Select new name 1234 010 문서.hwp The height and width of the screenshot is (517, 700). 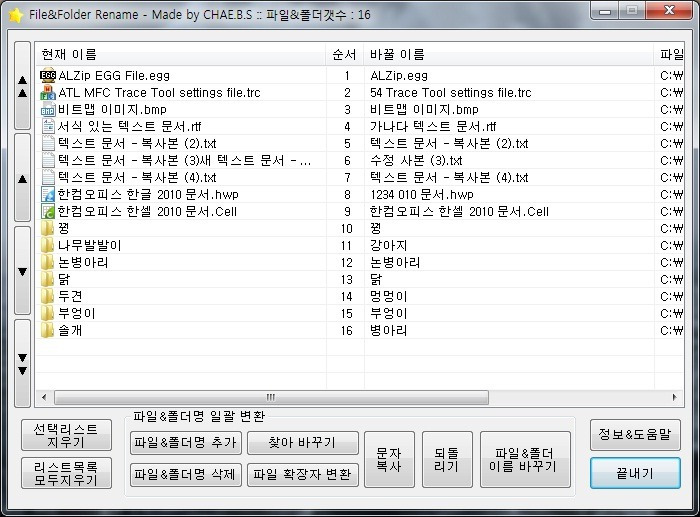[421, 195]
